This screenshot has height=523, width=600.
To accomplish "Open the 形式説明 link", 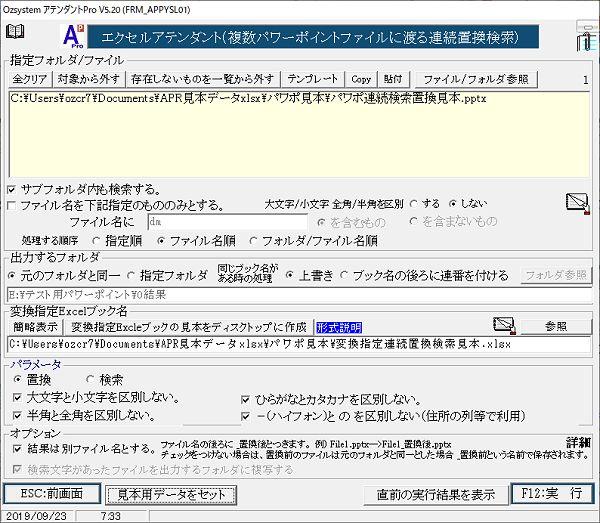I will click(x=339, y=327).
